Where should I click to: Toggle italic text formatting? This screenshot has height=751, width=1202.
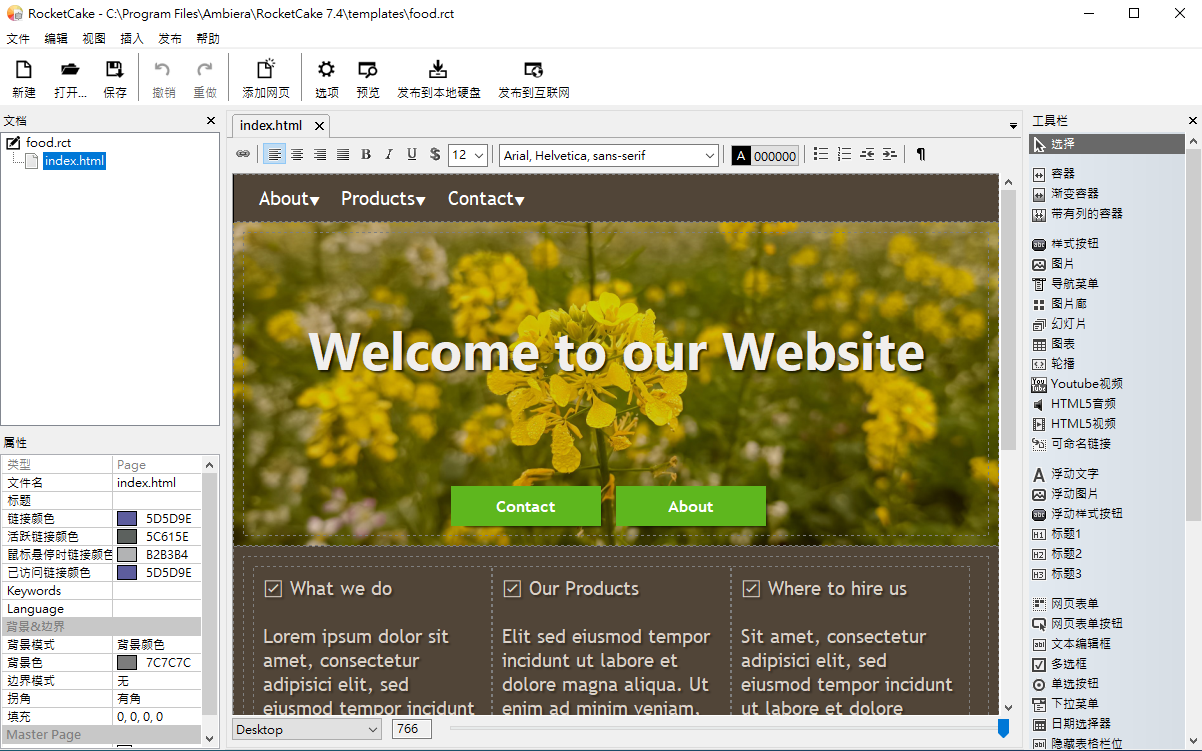[389, 154]
